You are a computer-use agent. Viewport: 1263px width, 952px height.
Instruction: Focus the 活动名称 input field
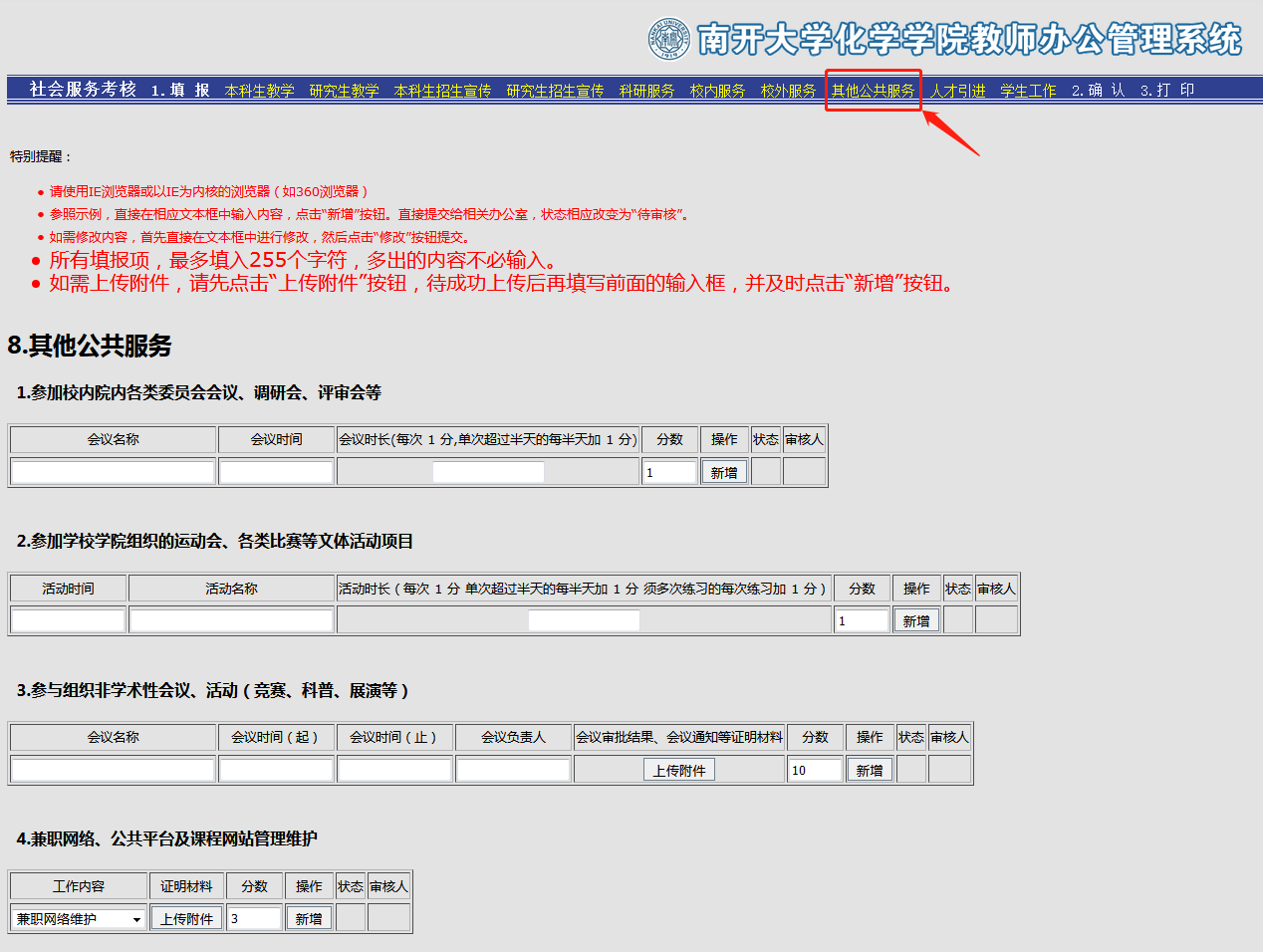point(231,620)
